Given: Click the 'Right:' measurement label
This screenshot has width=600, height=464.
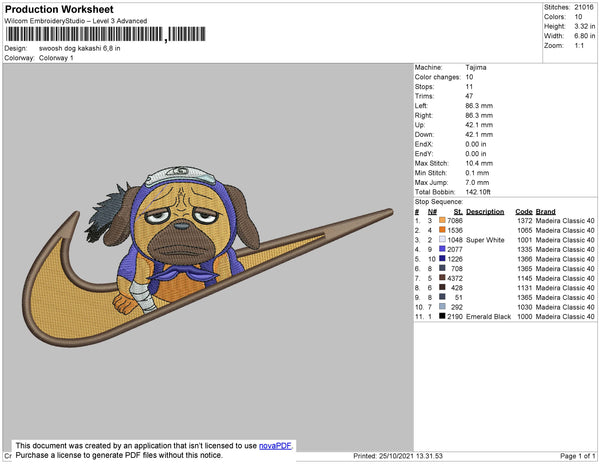Looking at the screenshot, I should coord(424,115).
